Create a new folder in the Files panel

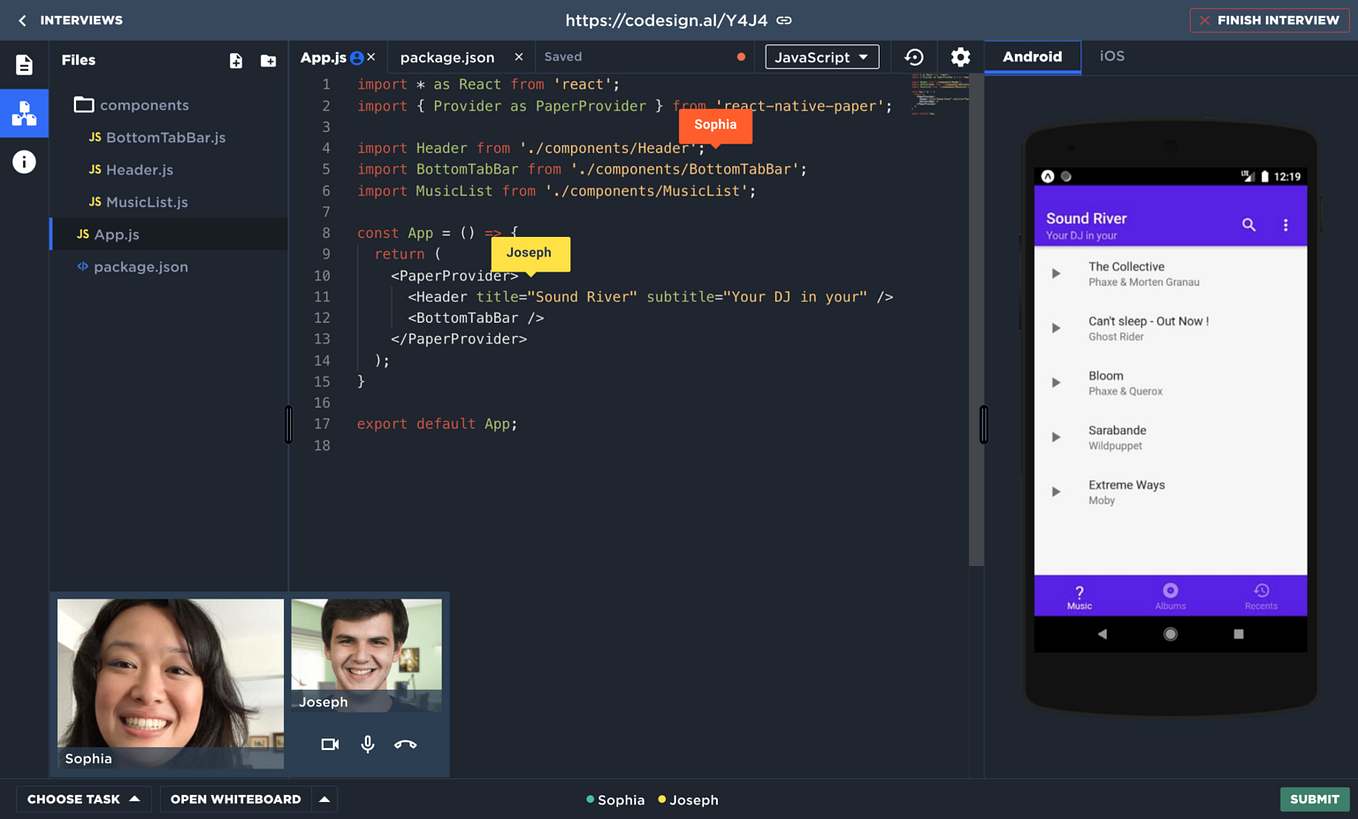click(x=268, y=60)
